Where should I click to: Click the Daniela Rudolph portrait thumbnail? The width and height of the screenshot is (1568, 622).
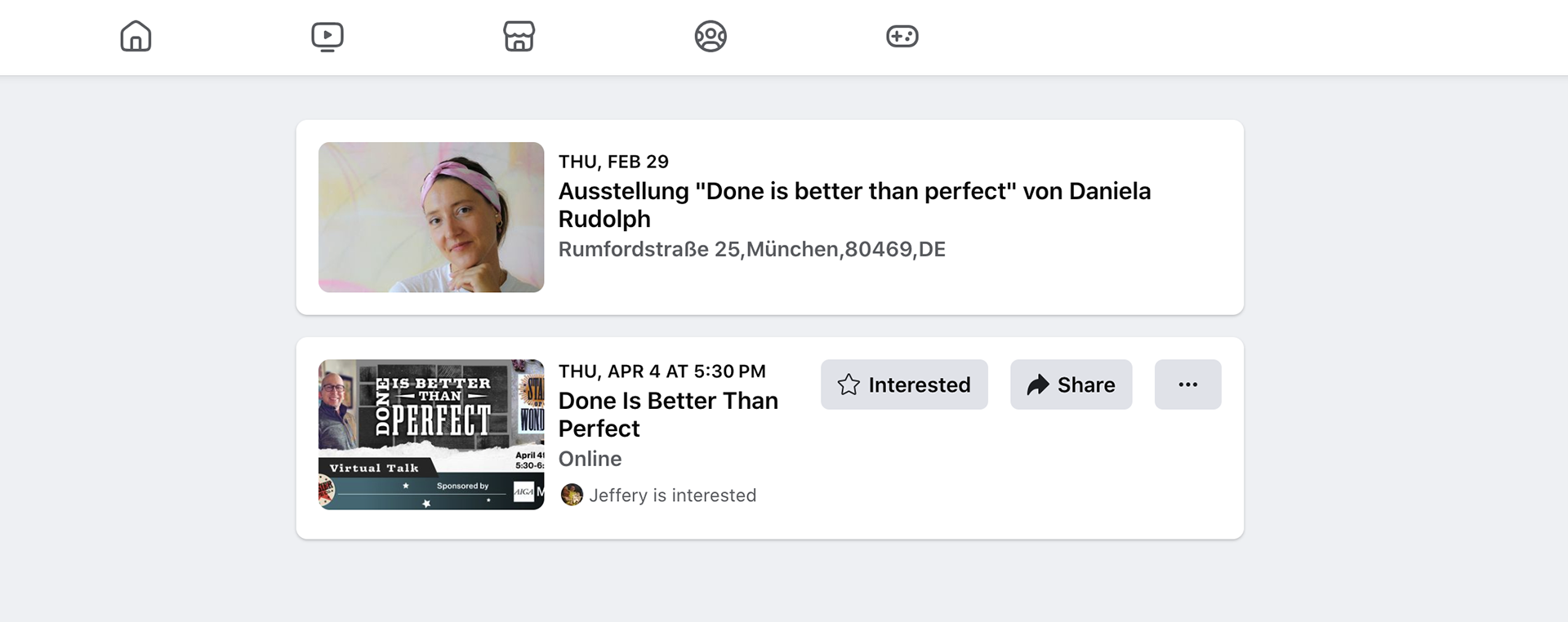tap(431, 217)
